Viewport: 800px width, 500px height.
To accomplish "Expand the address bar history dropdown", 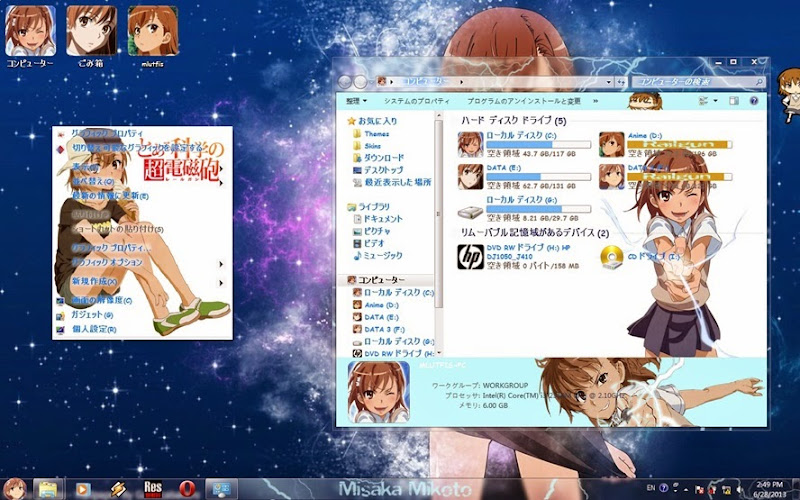I will coord(609,82).
